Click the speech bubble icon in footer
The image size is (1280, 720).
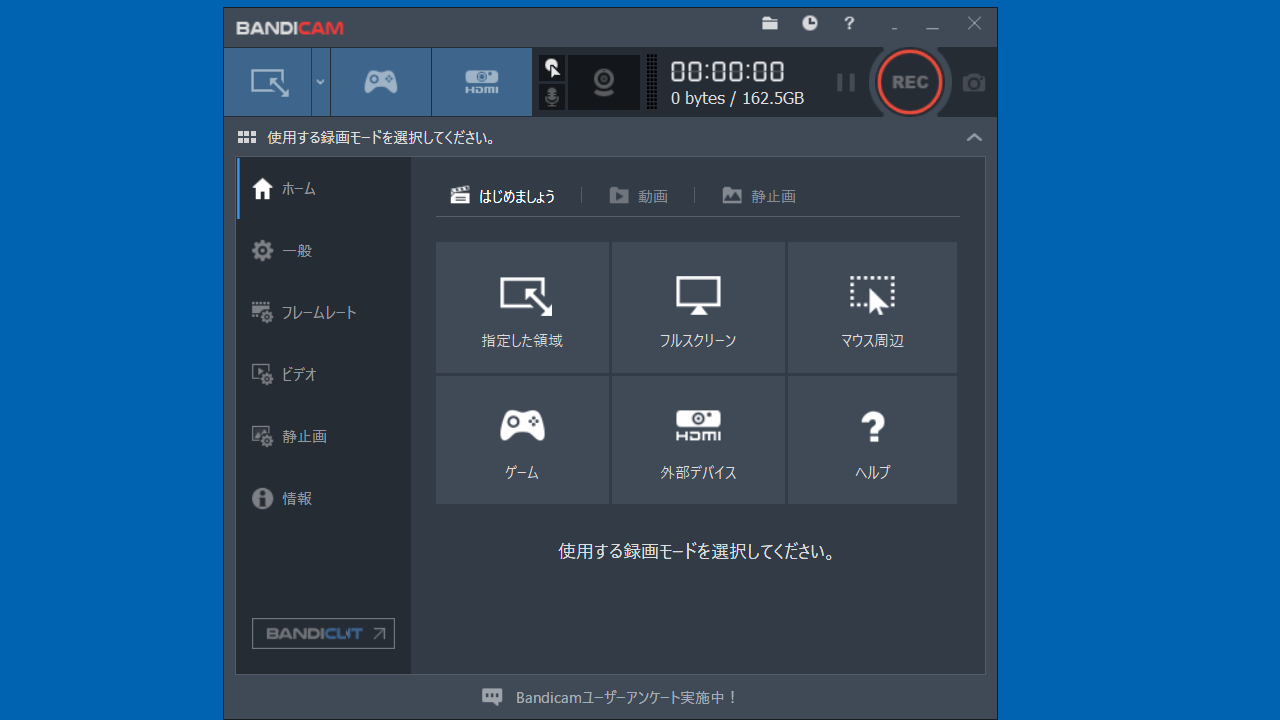pyautogui.click(x=492, y=697)
